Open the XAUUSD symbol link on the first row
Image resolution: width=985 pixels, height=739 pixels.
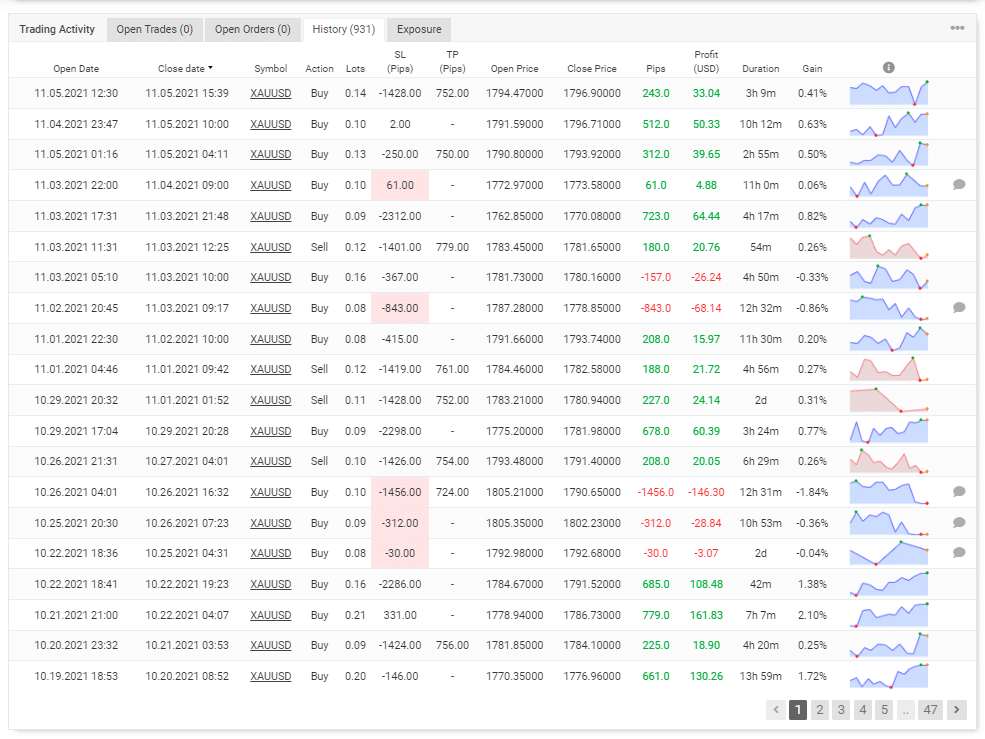coord(270,93)
